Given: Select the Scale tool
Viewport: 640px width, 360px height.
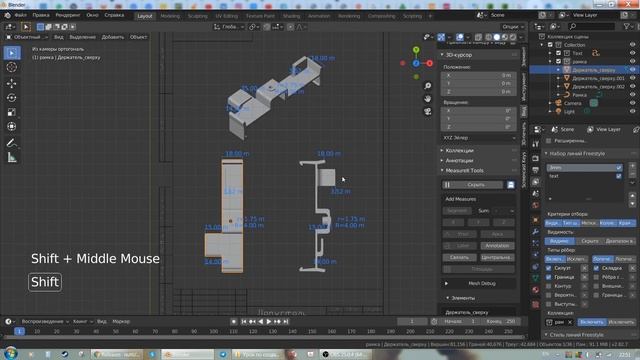Looking at the screenshot, I should point(12,112).
